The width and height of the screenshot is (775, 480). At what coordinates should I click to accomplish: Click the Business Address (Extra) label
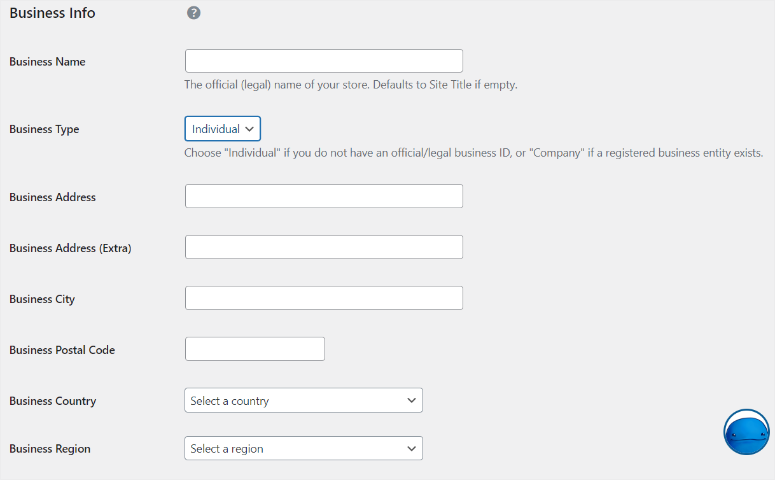pos(70,248)
